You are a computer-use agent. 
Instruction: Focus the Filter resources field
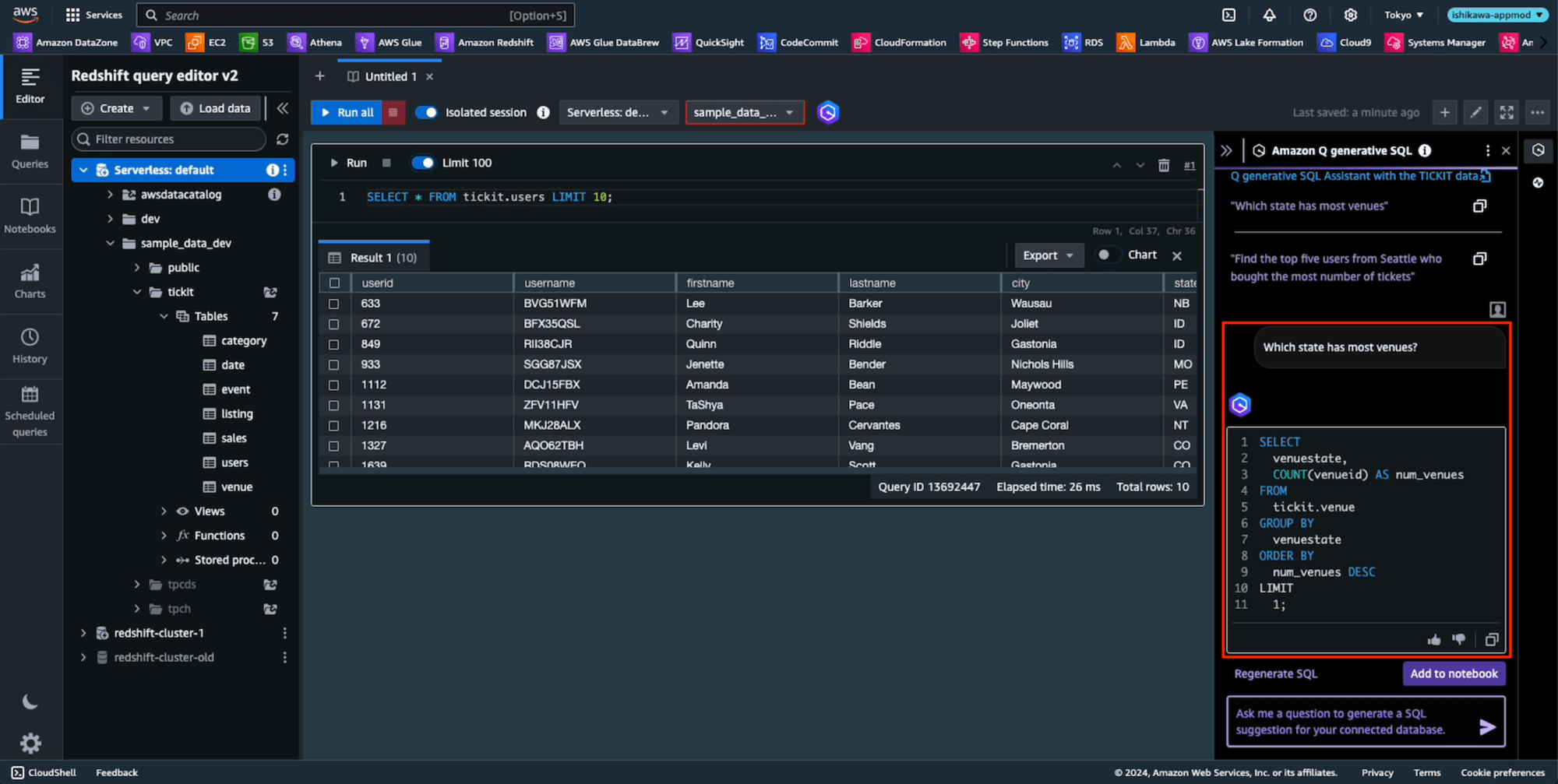tap(169, 139)
